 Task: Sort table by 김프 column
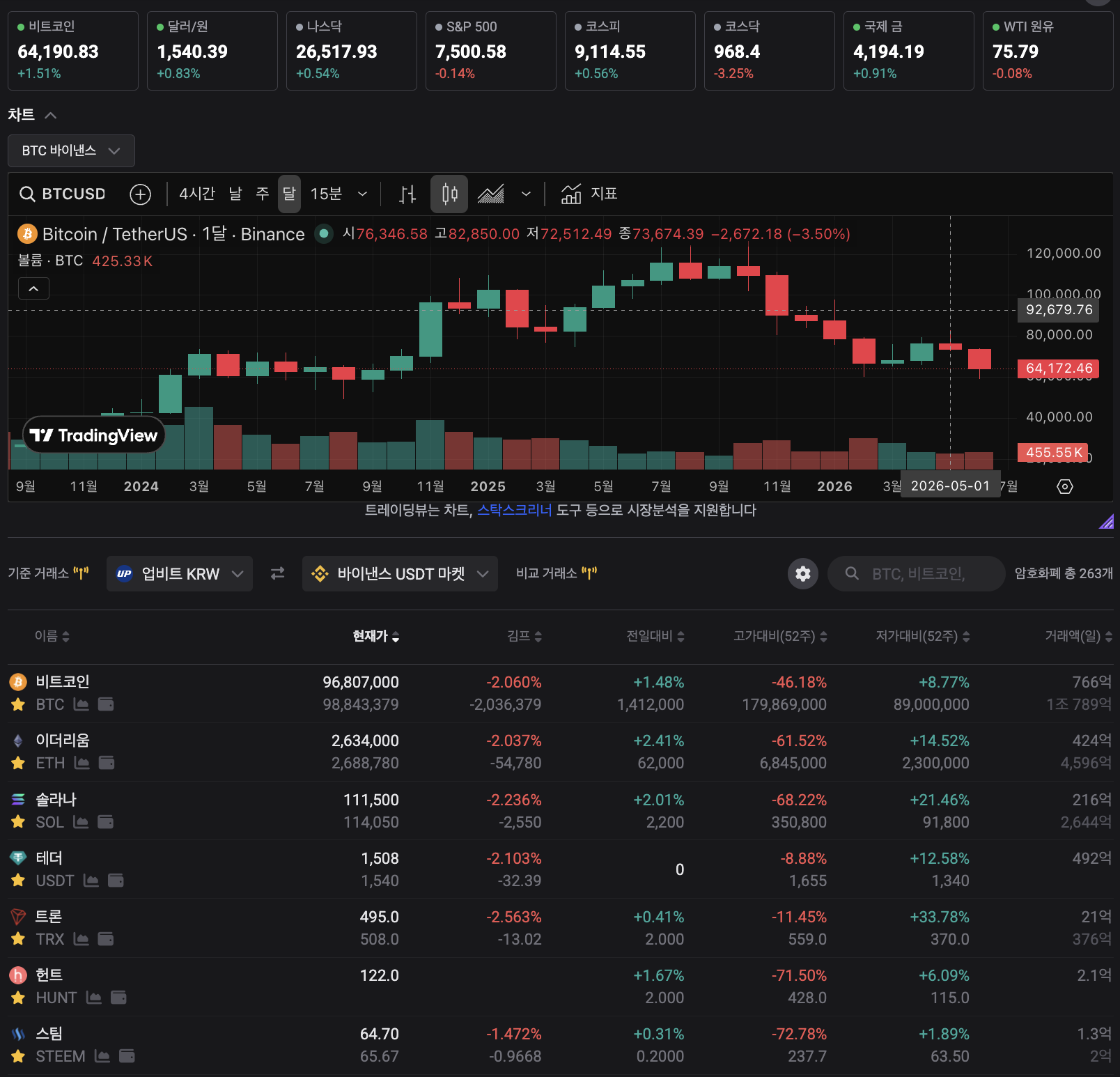pos(524,636)
